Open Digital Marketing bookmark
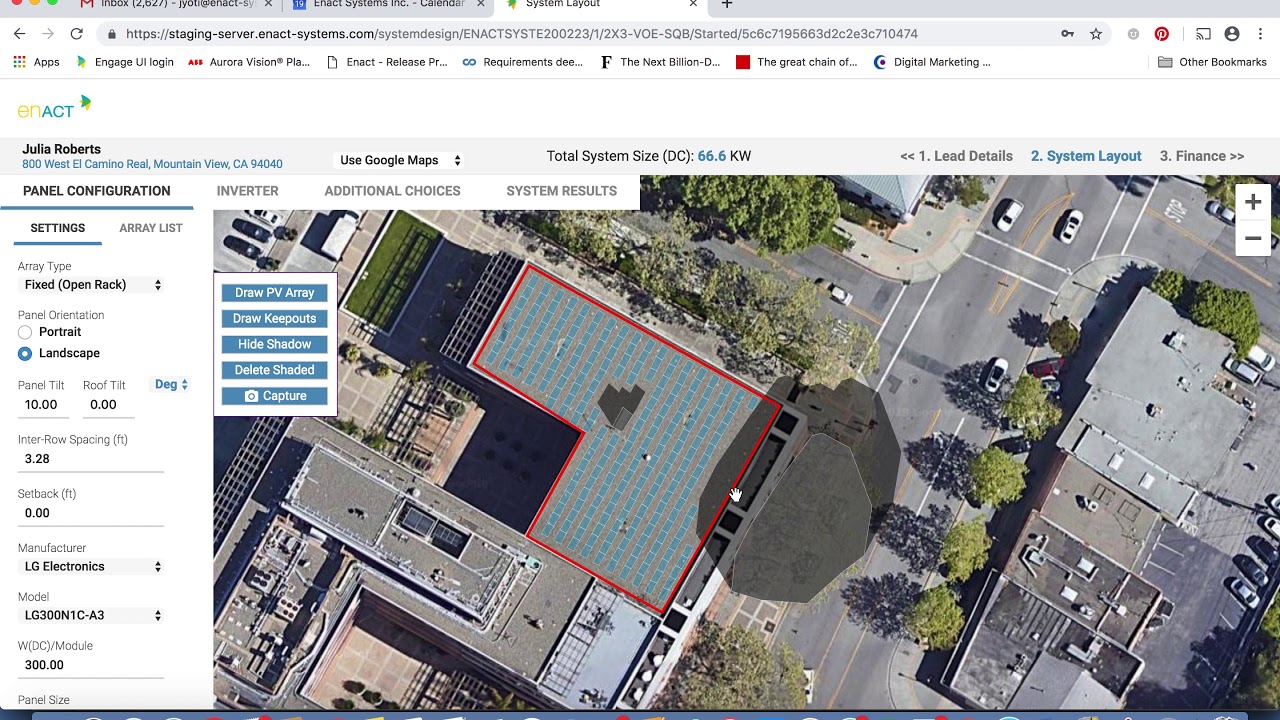Image resolution: width=1280 pixels, height=720 pixels. [932, 62]
